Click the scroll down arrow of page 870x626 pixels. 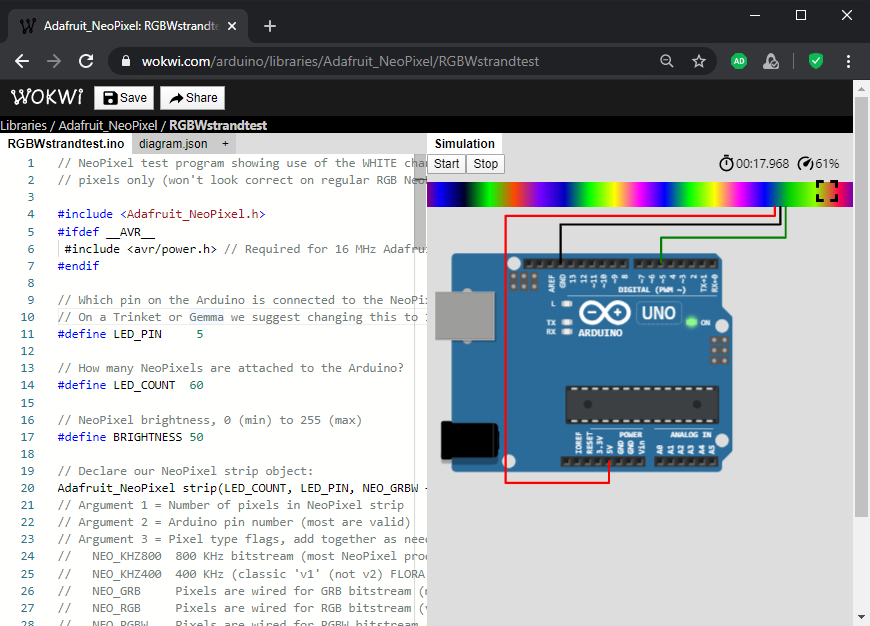point(861,617)
